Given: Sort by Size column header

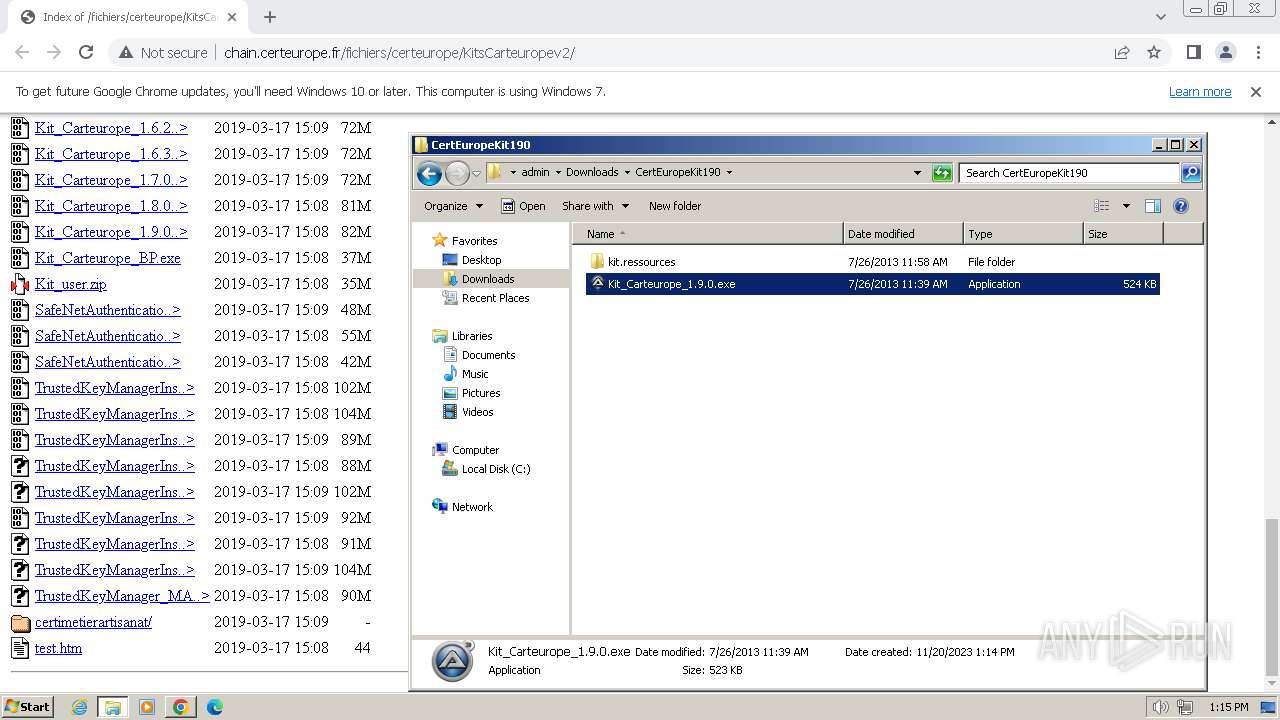Looking at the screenshot, I should pos(1123,234).
